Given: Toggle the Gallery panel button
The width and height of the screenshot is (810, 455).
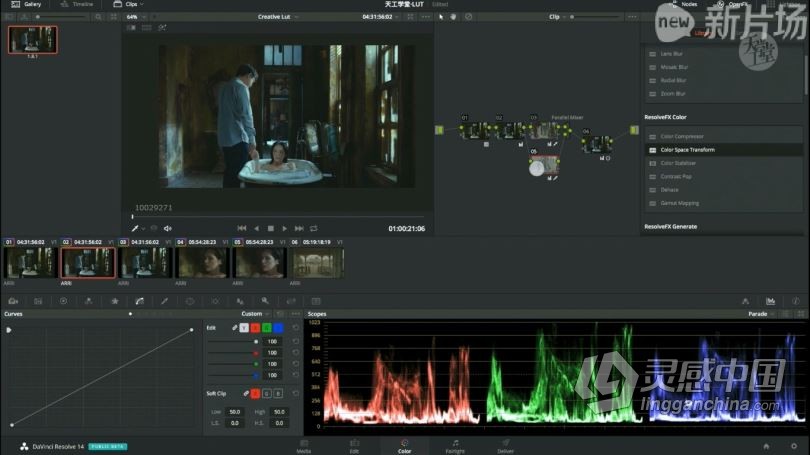Looking at the screenshot, I should 26,4.
